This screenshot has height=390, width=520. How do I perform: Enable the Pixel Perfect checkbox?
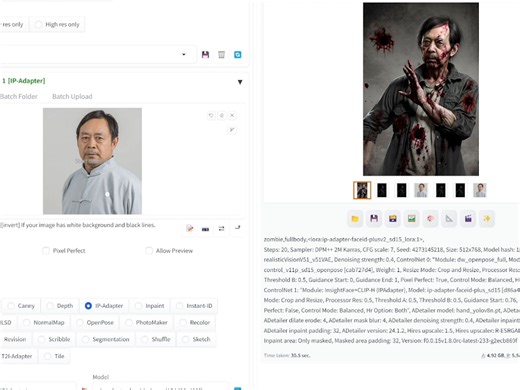[46, 251]
